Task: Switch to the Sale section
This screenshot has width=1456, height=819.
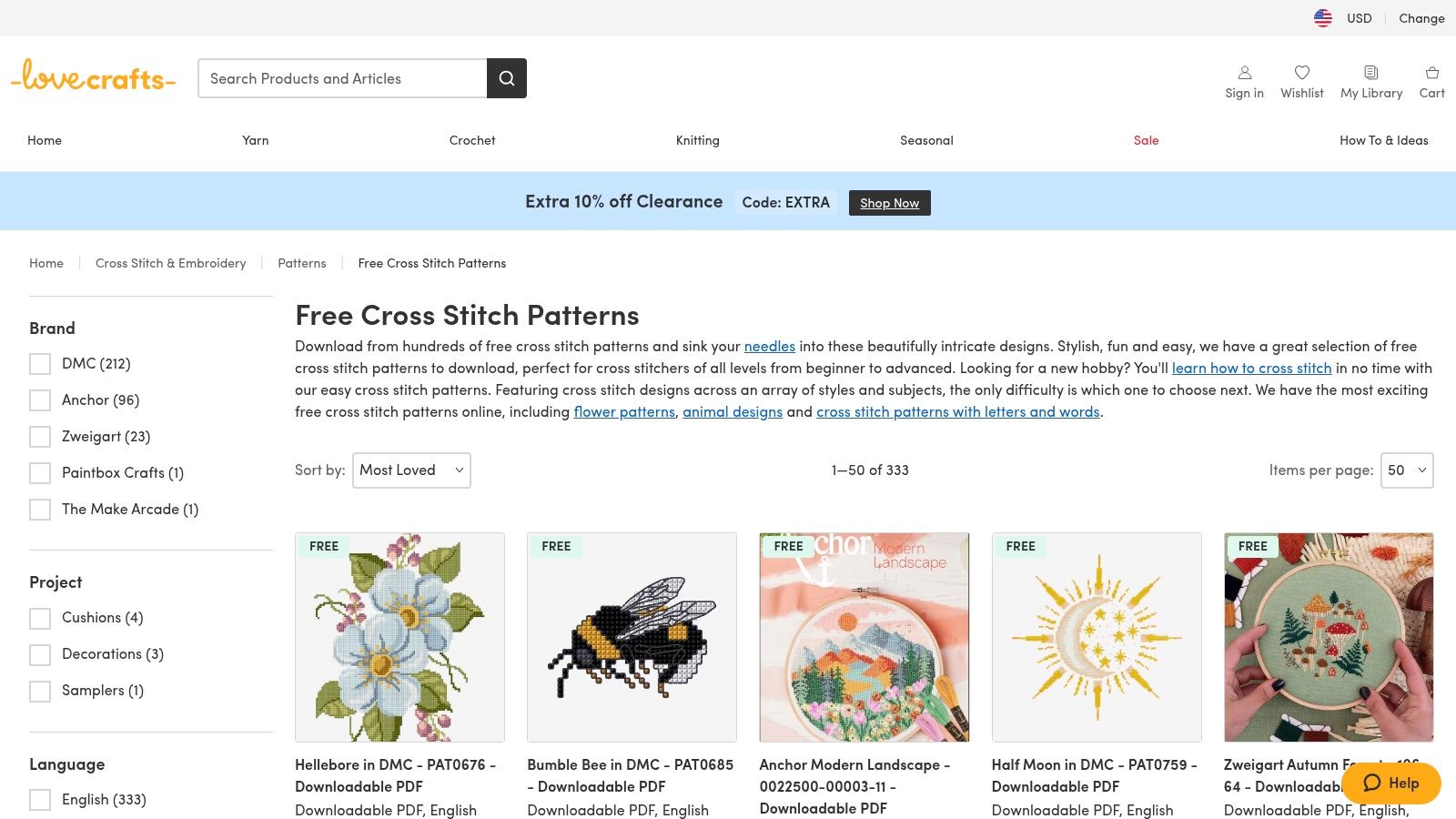Action: click(1146, 140)
